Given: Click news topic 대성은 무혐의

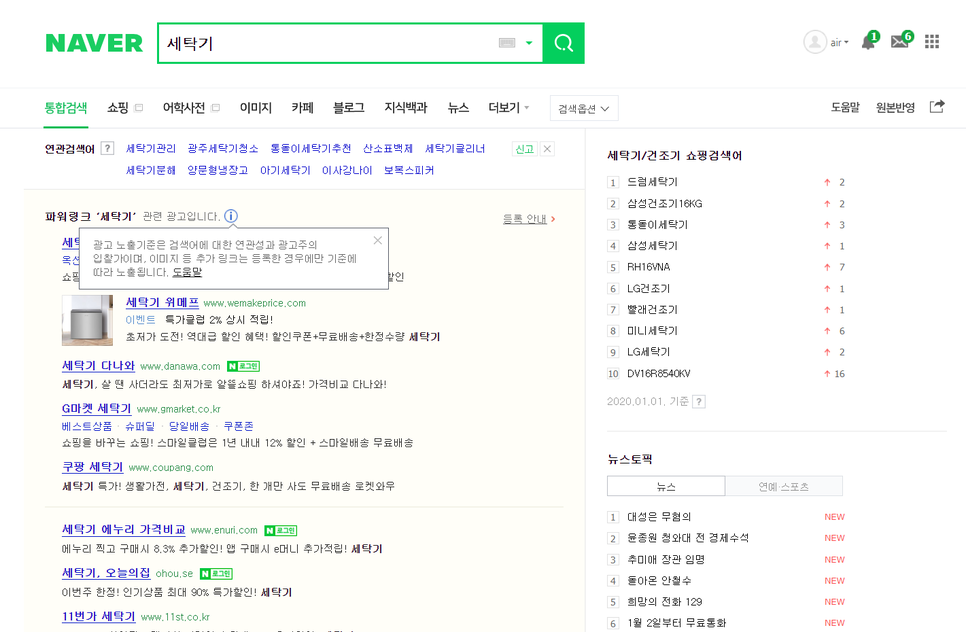Looking at the screenshot, I should click(x=659, y=517).
